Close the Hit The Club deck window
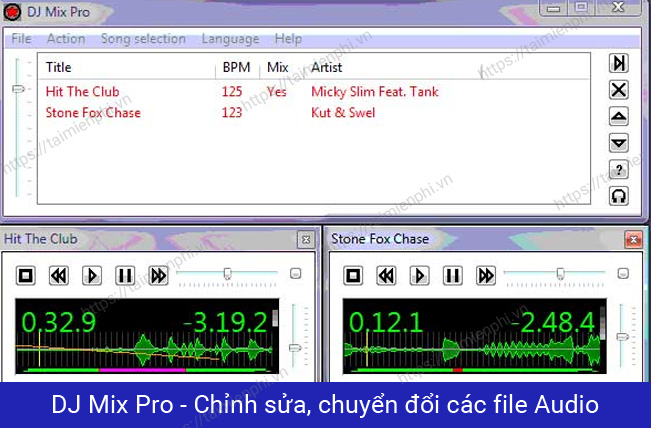Screen dimensions: 651x428 (306, 240)
